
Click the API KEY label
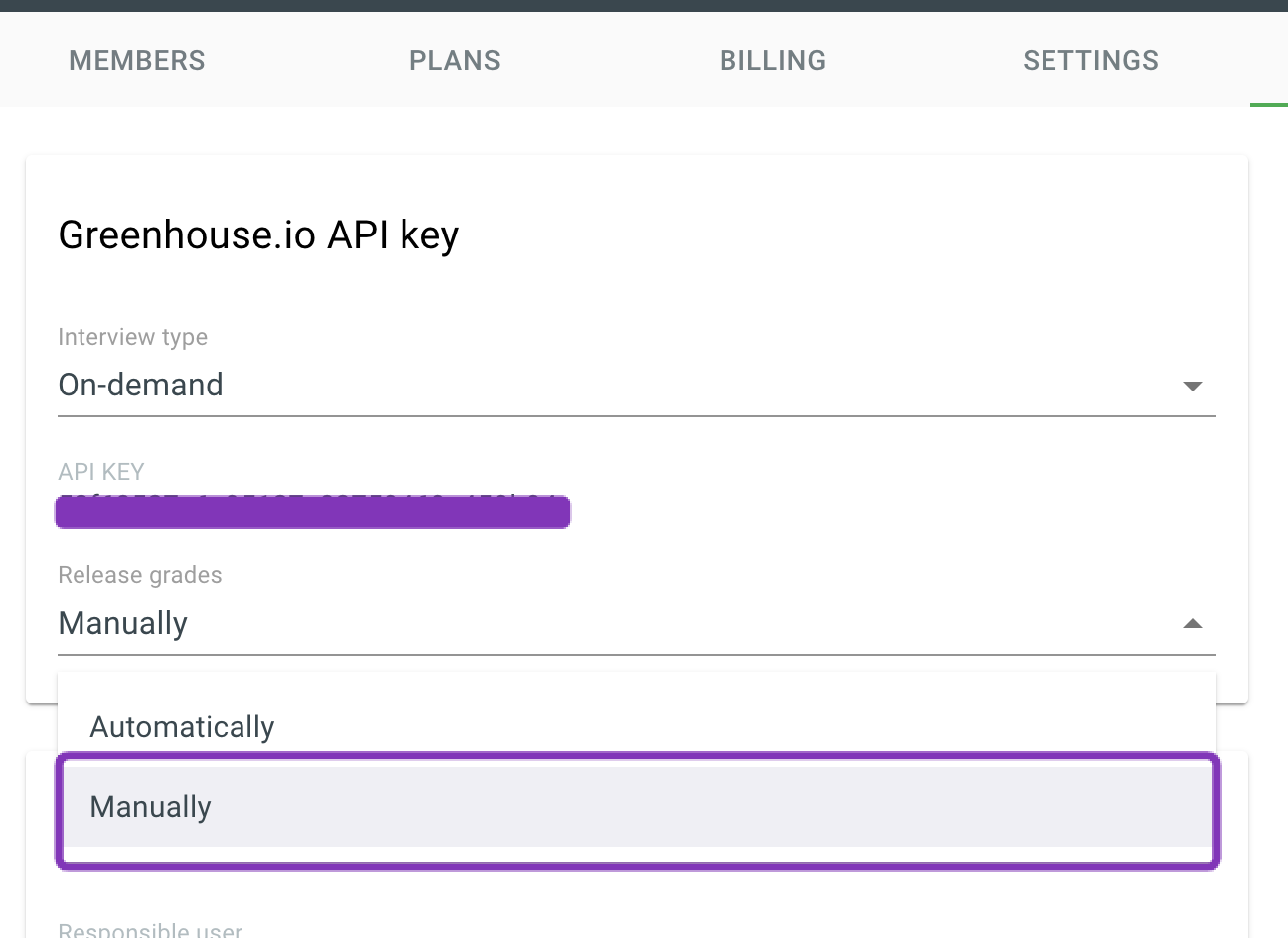101,472
